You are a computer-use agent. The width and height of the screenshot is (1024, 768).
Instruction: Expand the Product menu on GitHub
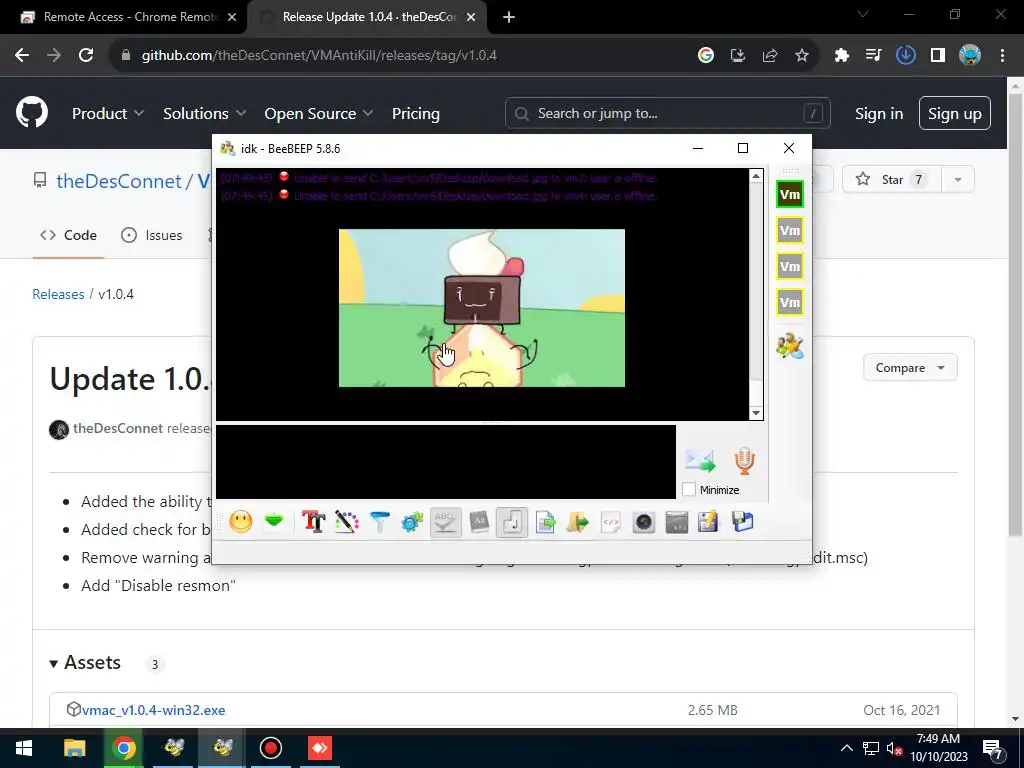(x=108, y=114)
